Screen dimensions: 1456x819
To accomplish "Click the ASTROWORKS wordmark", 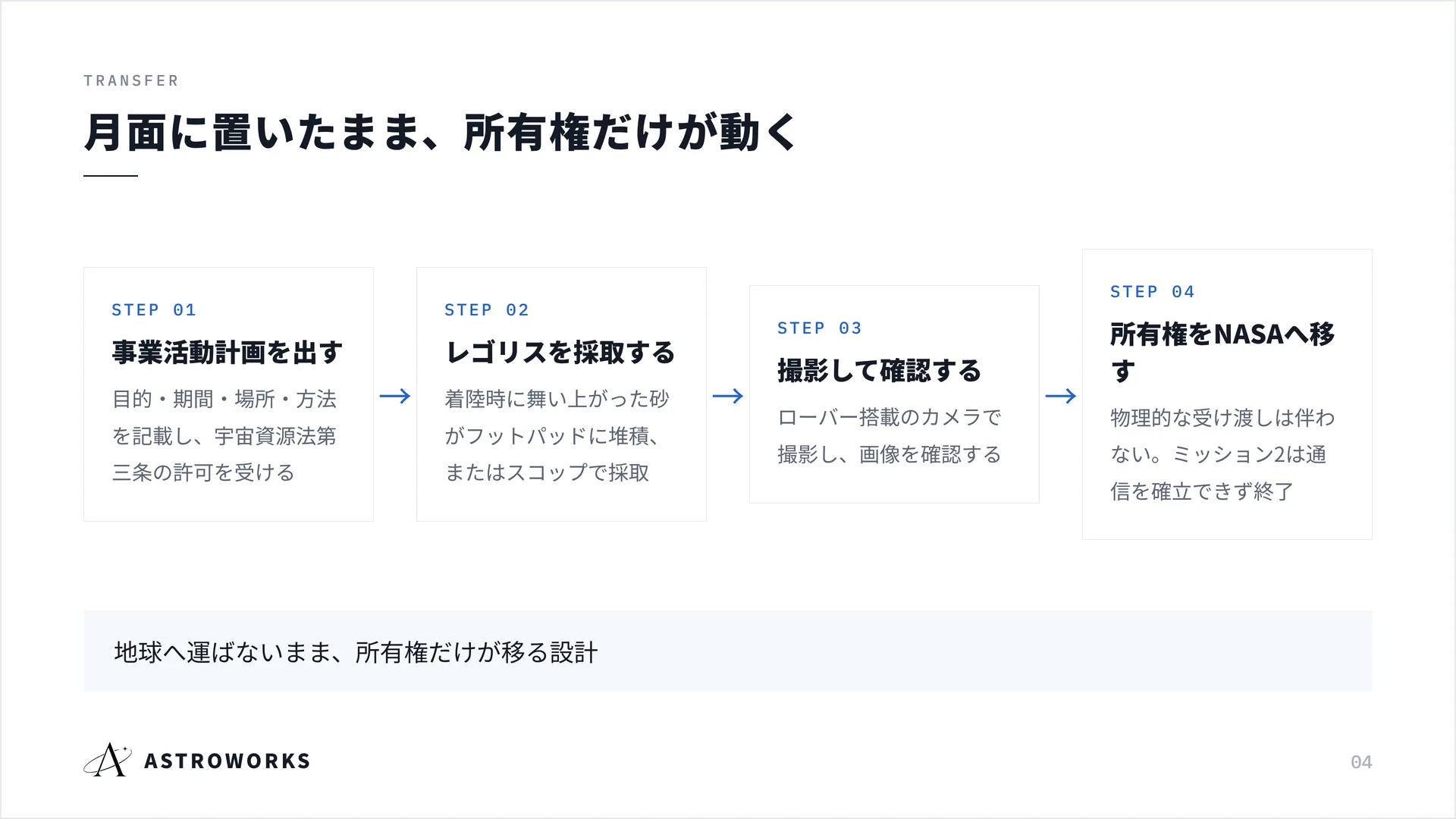I will click(227, 761).
